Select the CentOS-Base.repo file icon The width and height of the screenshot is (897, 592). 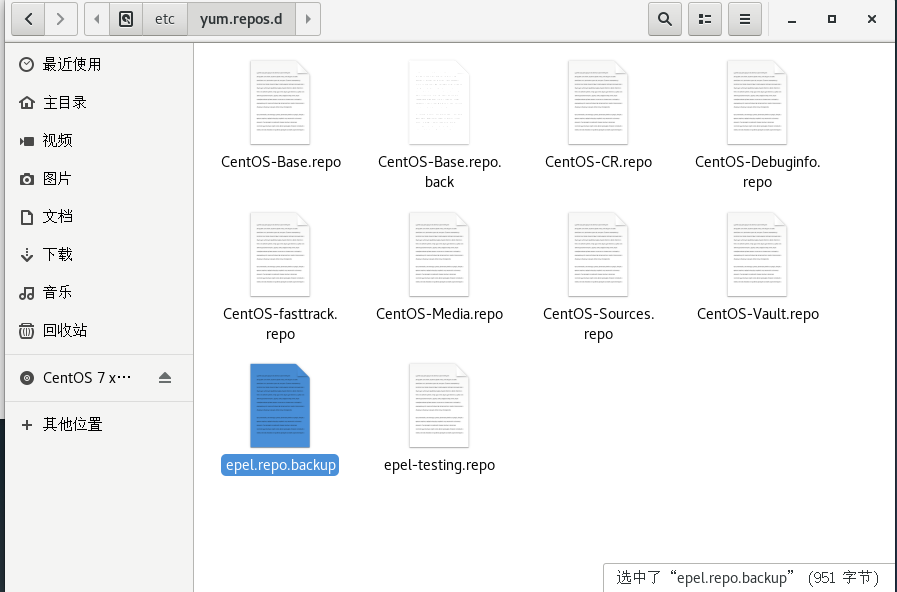coord(280,102)
